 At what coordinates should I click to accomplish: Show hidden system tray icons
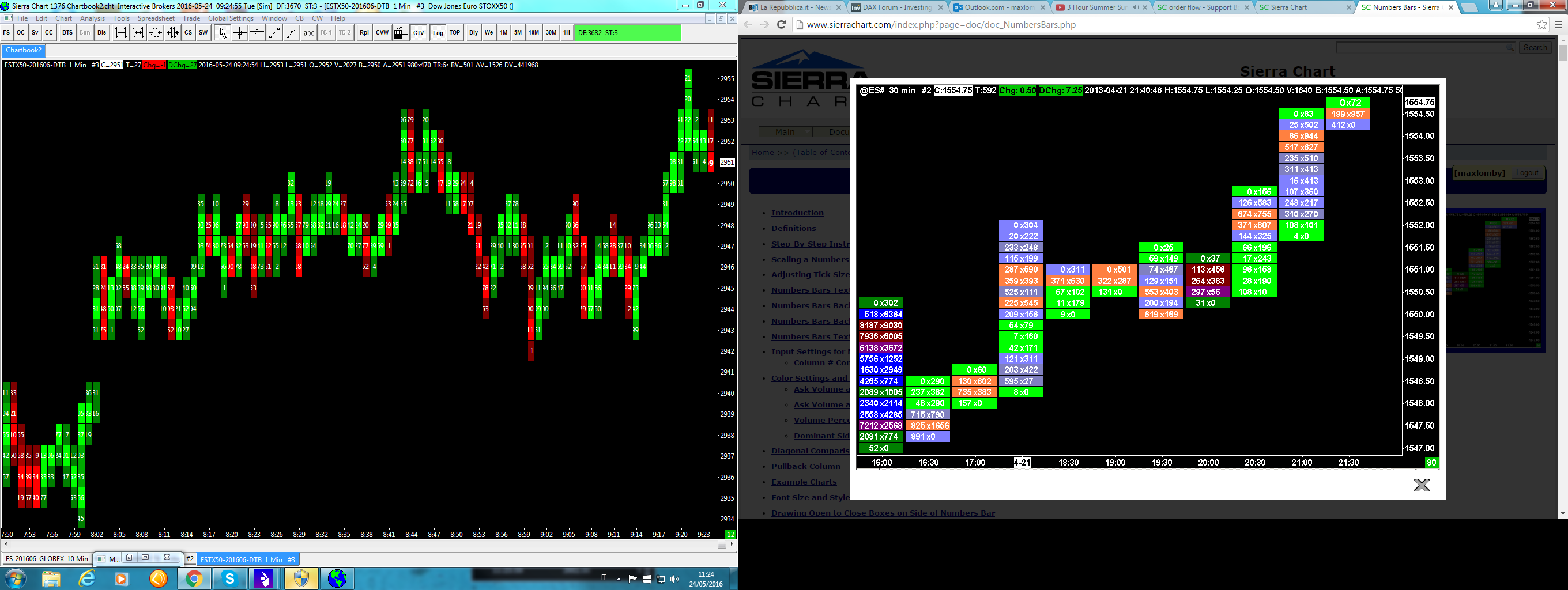point(619,579)
